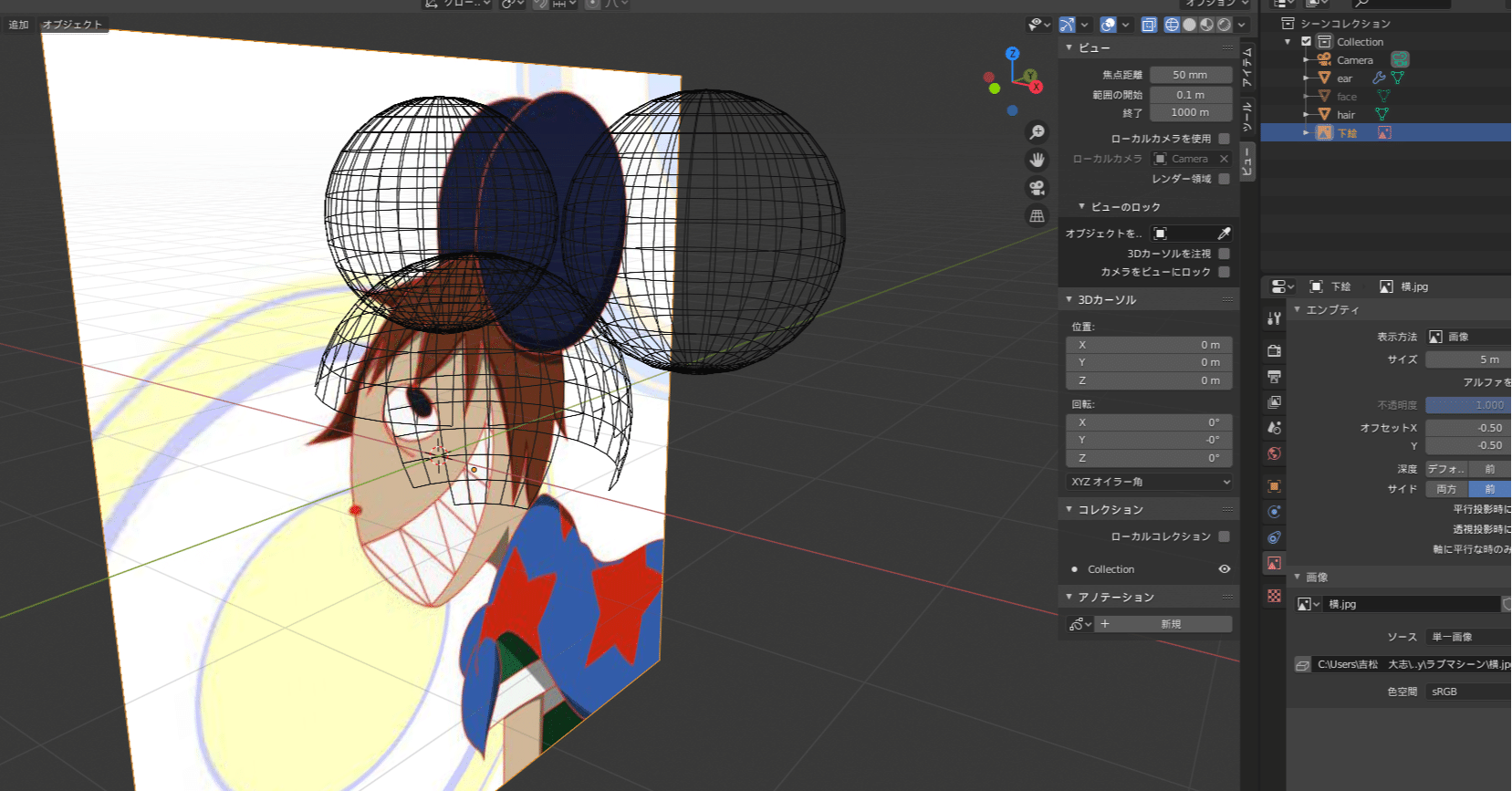Collapse the 画像 panel in properties
Viewport: 1512px width, 791px height.
pos(1297,577)
